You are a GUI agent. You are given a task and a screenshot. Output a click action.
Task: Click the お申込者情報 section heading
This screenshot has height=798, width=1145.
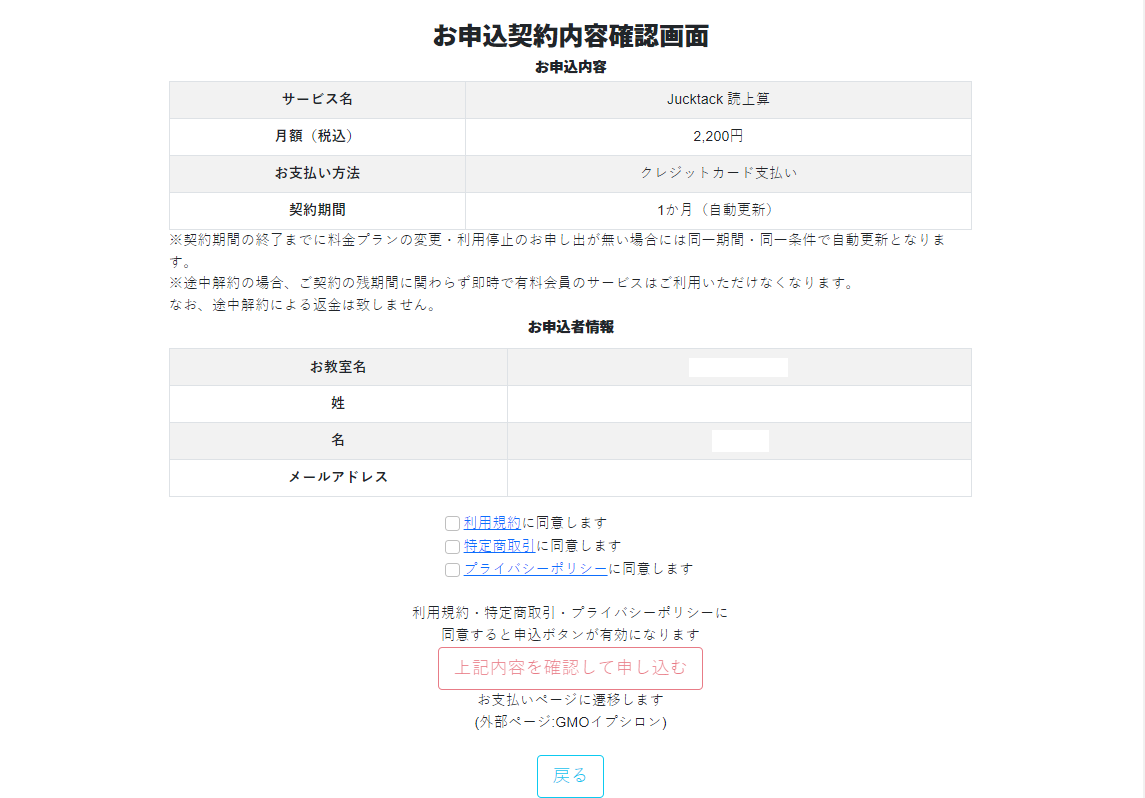(x=570, y=327)
